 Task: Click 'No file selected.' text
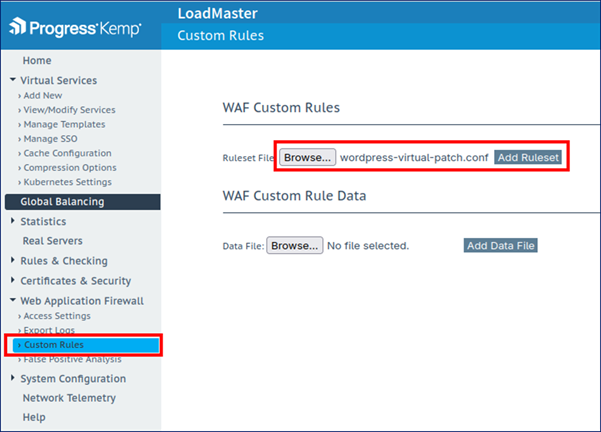click(368, 246)
